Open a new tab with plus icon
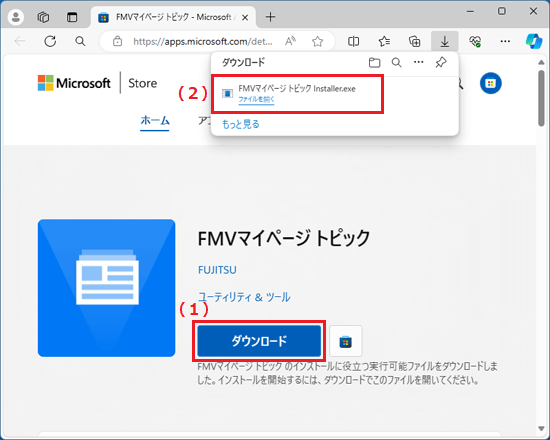The height and width of the screenshot is (440, 550). point(270,17)
